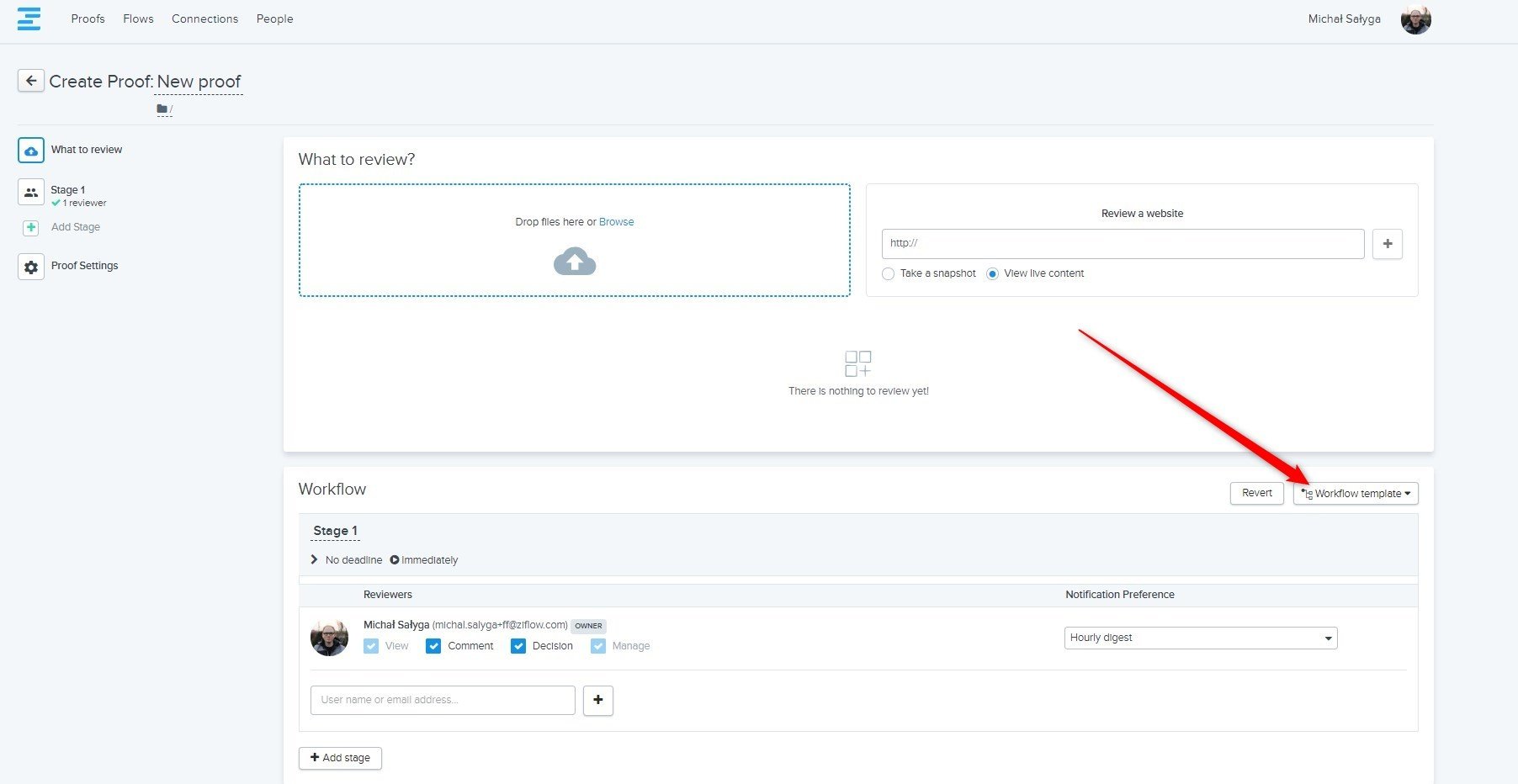Select the Take a snapshot radio button
This screenshot has width=1518, height=784.
coord(888,274)
